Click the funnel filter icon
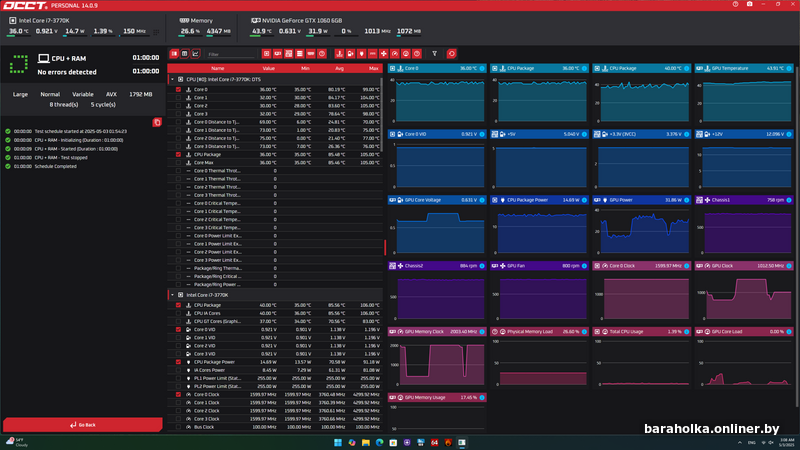Image resolution: width=800 pixels, height=450 pixels. coord(435,54)
